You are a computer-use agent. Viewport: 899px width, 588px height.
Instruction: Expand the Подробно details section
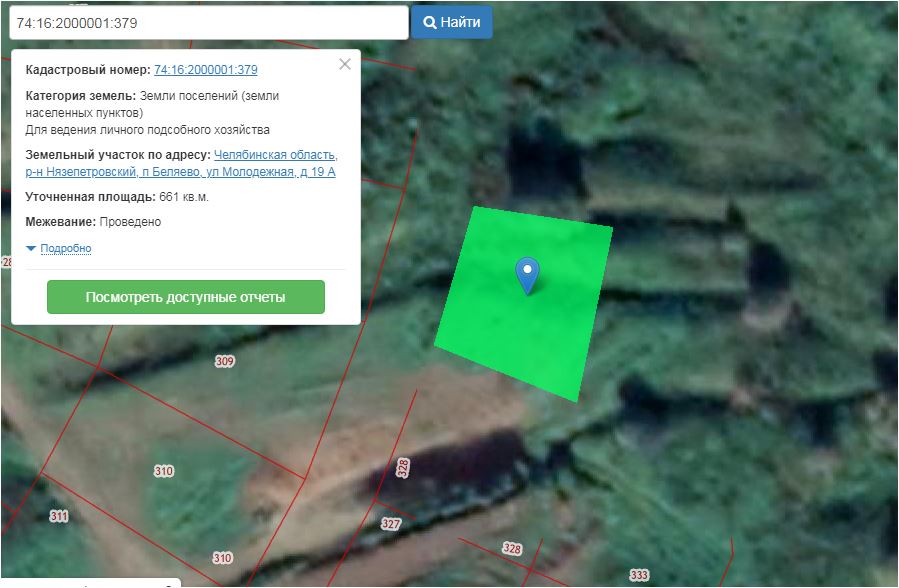(x=65, y=248)
